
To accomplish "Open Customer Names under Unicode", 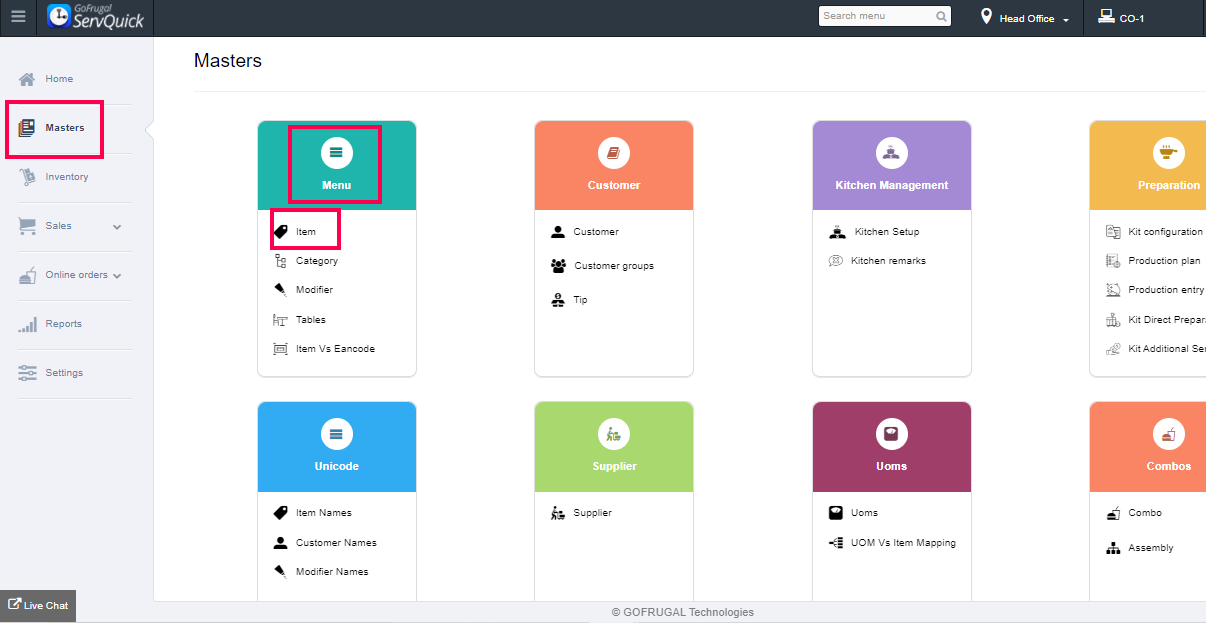I will coord(336,543).
